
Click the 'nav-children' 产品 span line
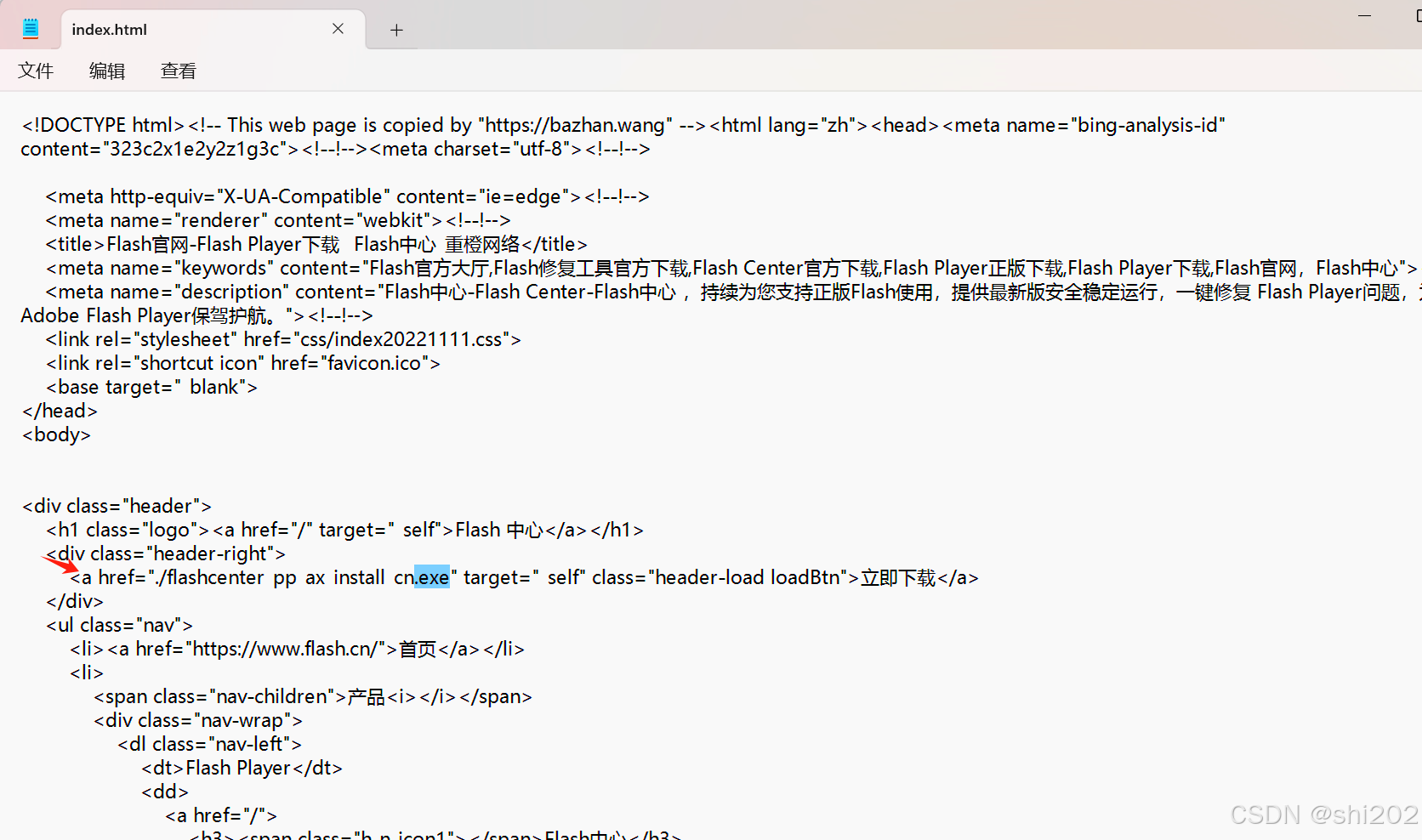click(x=313, y=696)
